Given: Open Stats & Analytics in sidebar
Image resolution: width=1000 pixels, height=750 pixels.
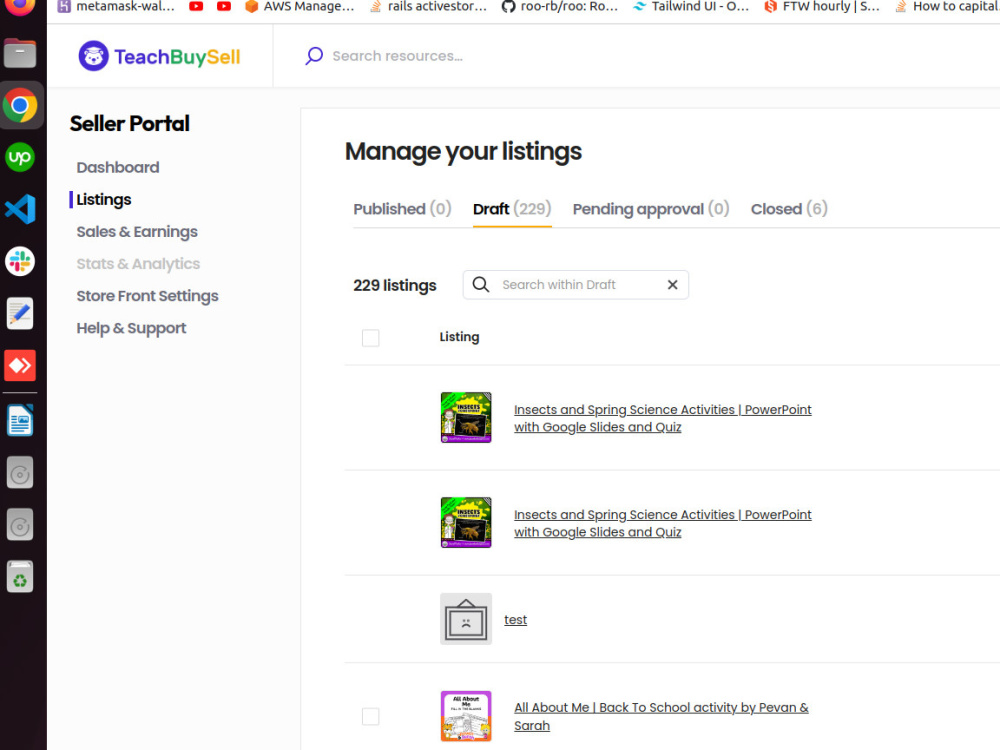Looking at the screenshot, I should pos(138,263).
